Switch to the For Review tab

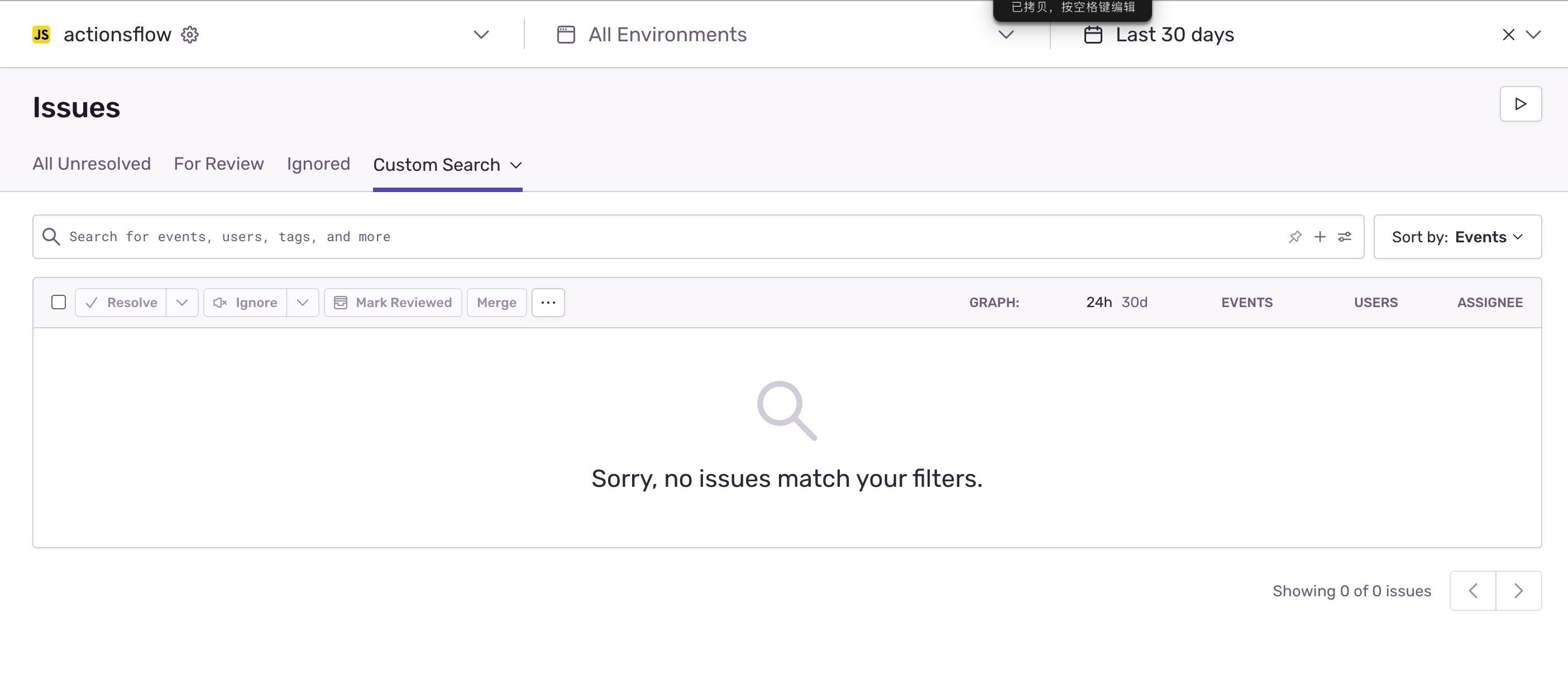pos(218,164)
